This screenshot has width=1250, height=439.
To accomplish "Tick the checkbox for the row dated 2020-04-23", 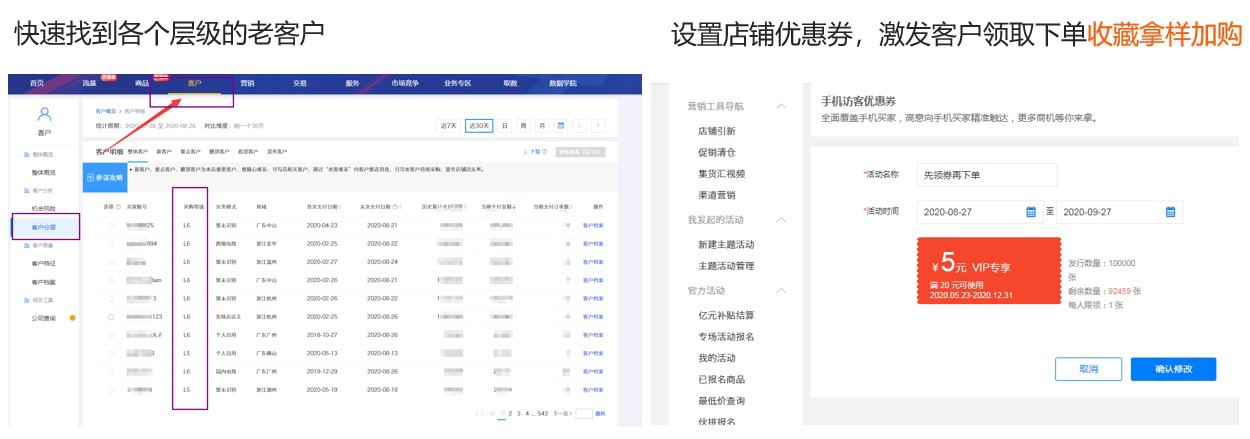I will click(x=110, y=226).
